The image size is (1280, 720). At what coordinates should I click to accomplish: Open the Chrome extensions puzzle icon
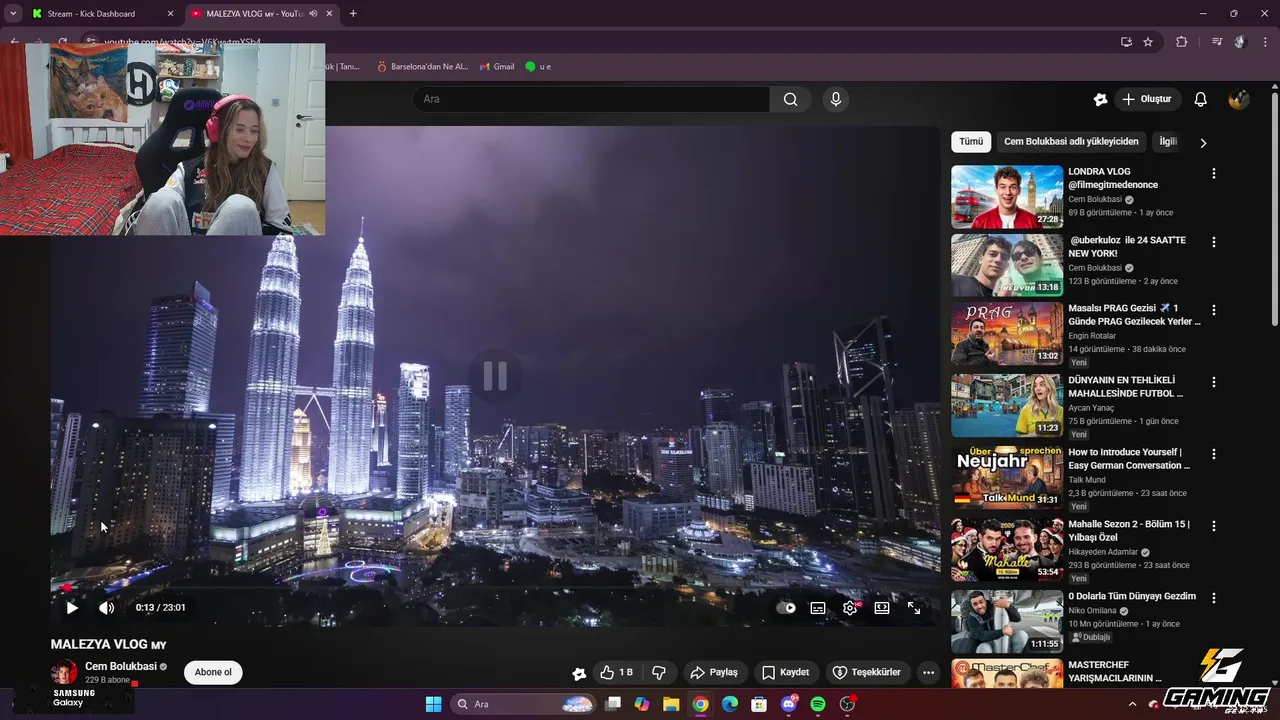1182,42
